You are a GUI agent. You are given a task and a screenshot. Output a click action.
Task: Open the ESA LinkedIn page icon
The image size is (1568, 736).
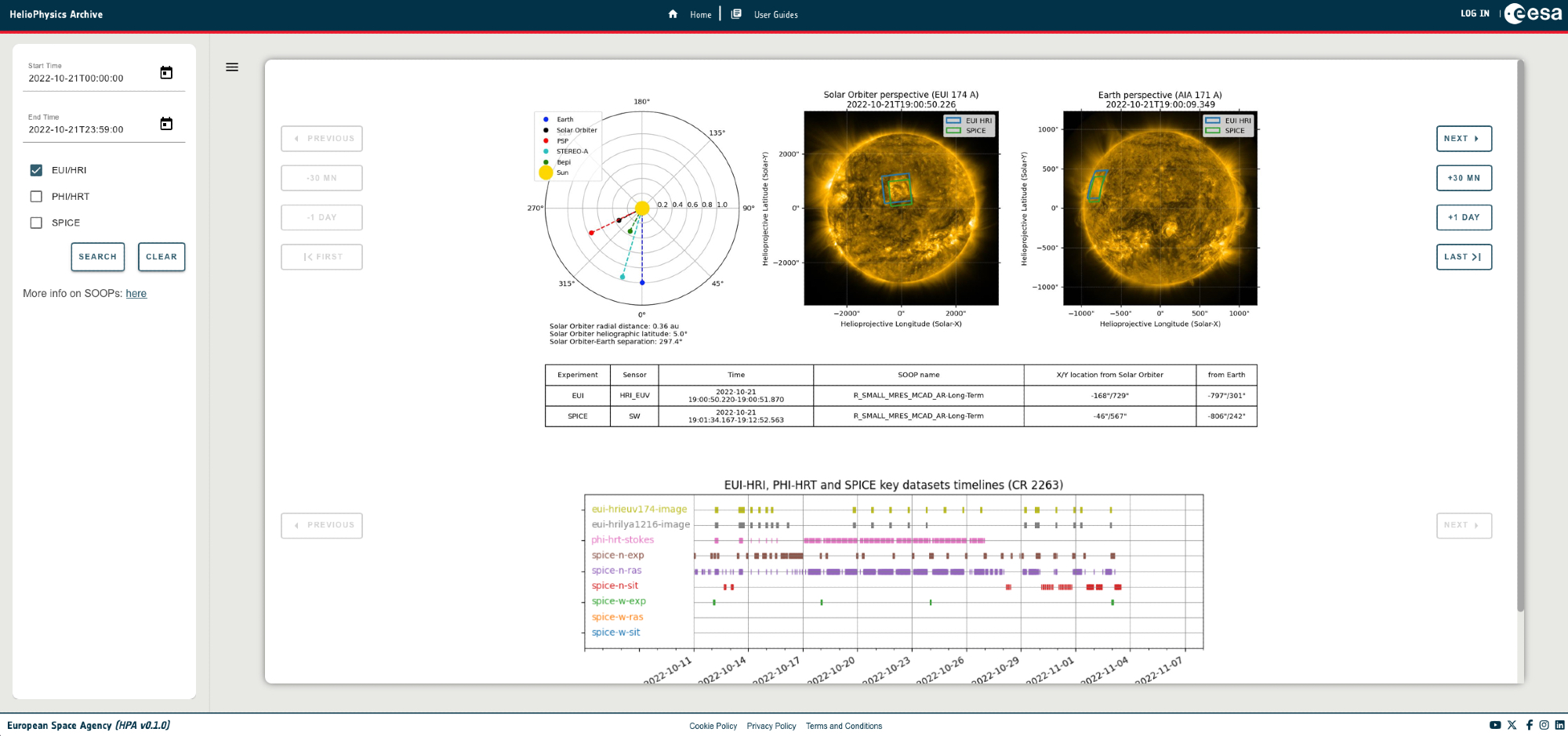tap(1560, 726)
